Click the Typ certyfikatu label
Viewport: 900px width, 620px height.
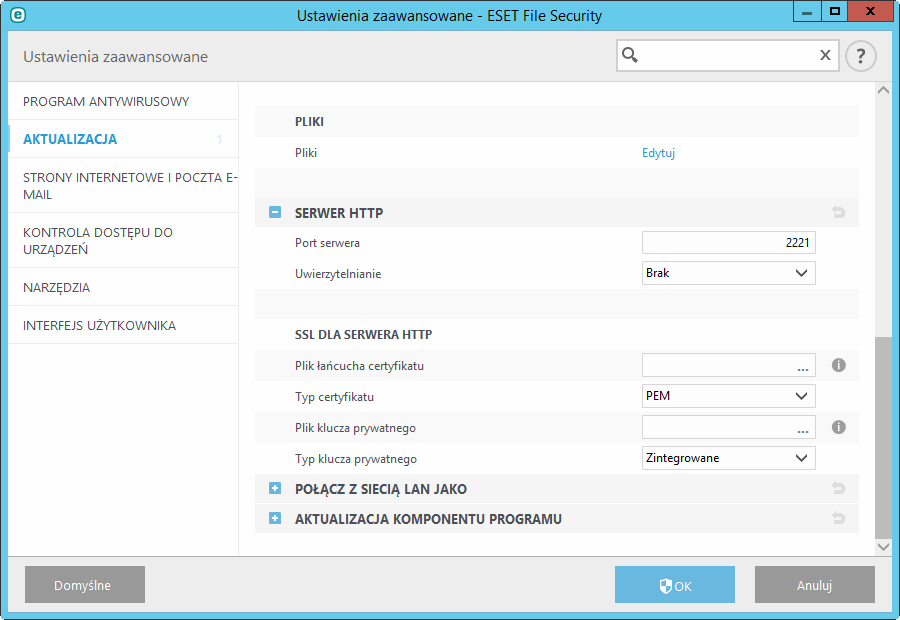tap(334, 397)
